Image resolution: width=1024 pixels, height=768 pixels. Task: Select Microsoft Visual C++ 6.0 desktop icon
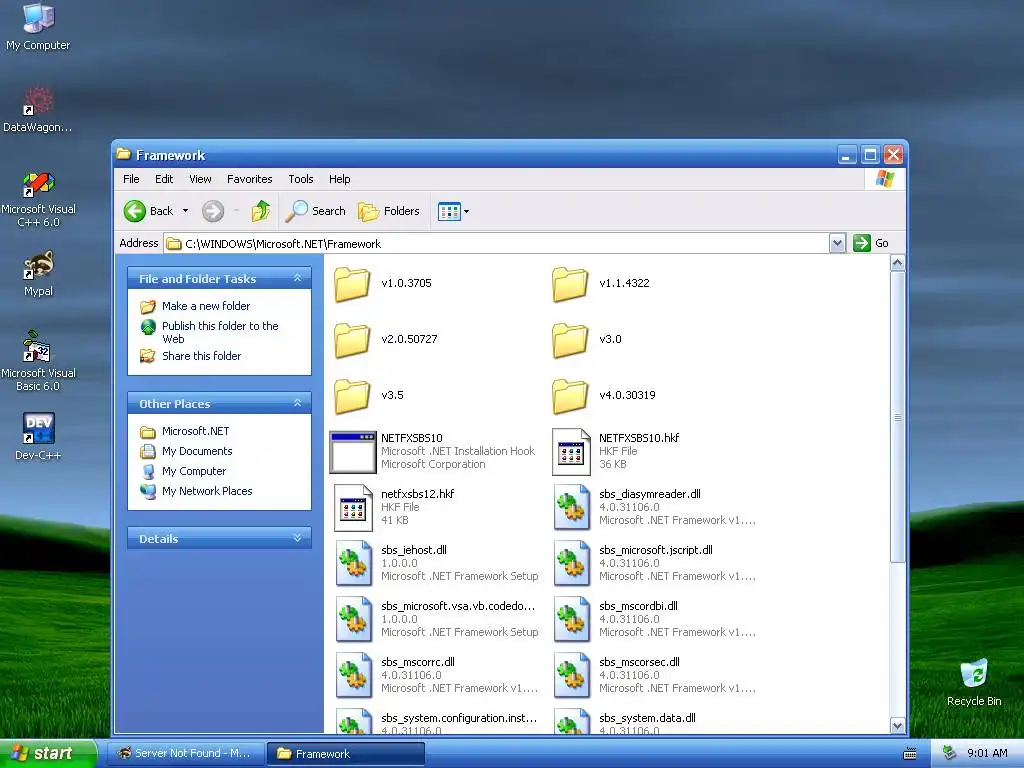point(38,199)
